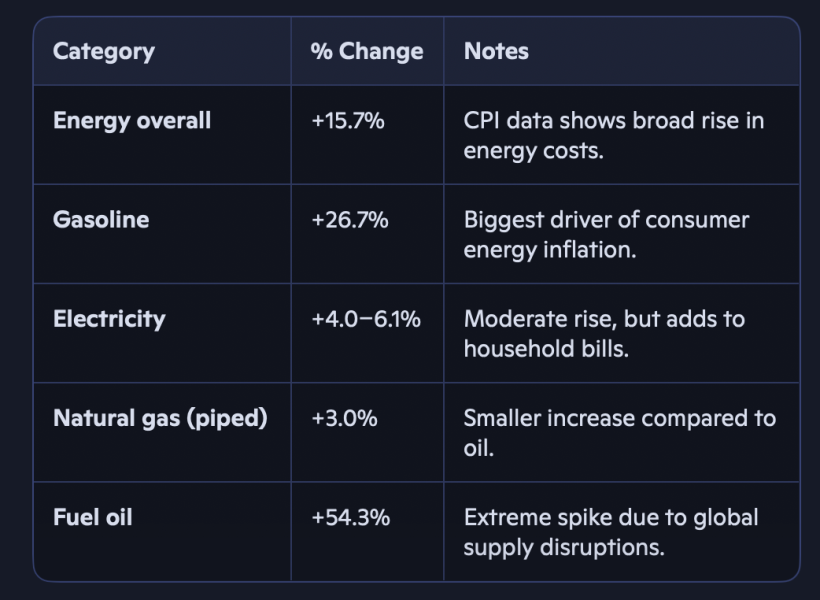Select the Energy overall row label

pos(132,121)
